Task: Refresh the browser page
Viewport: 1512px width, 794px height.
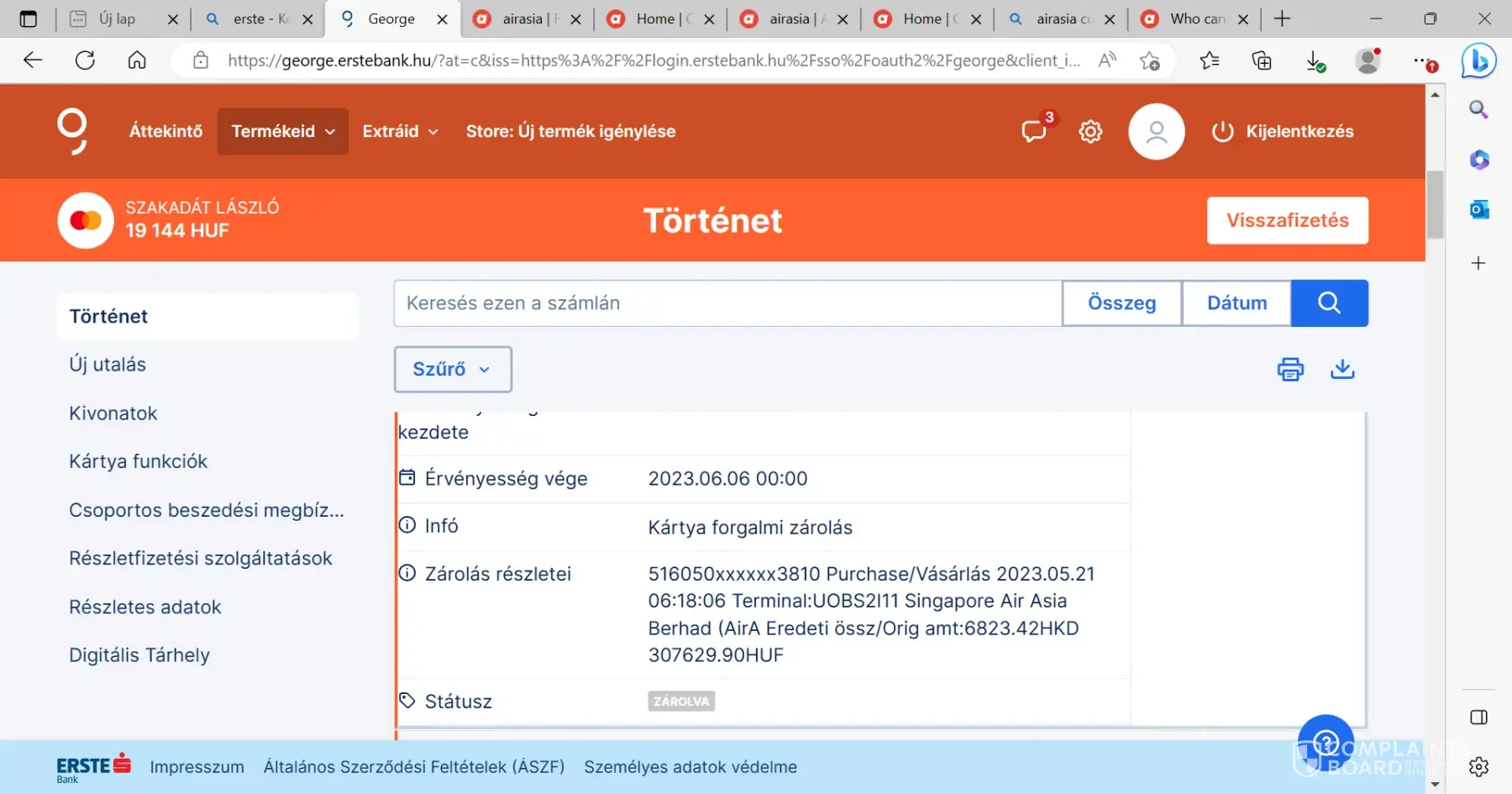Action: [85, 60]
